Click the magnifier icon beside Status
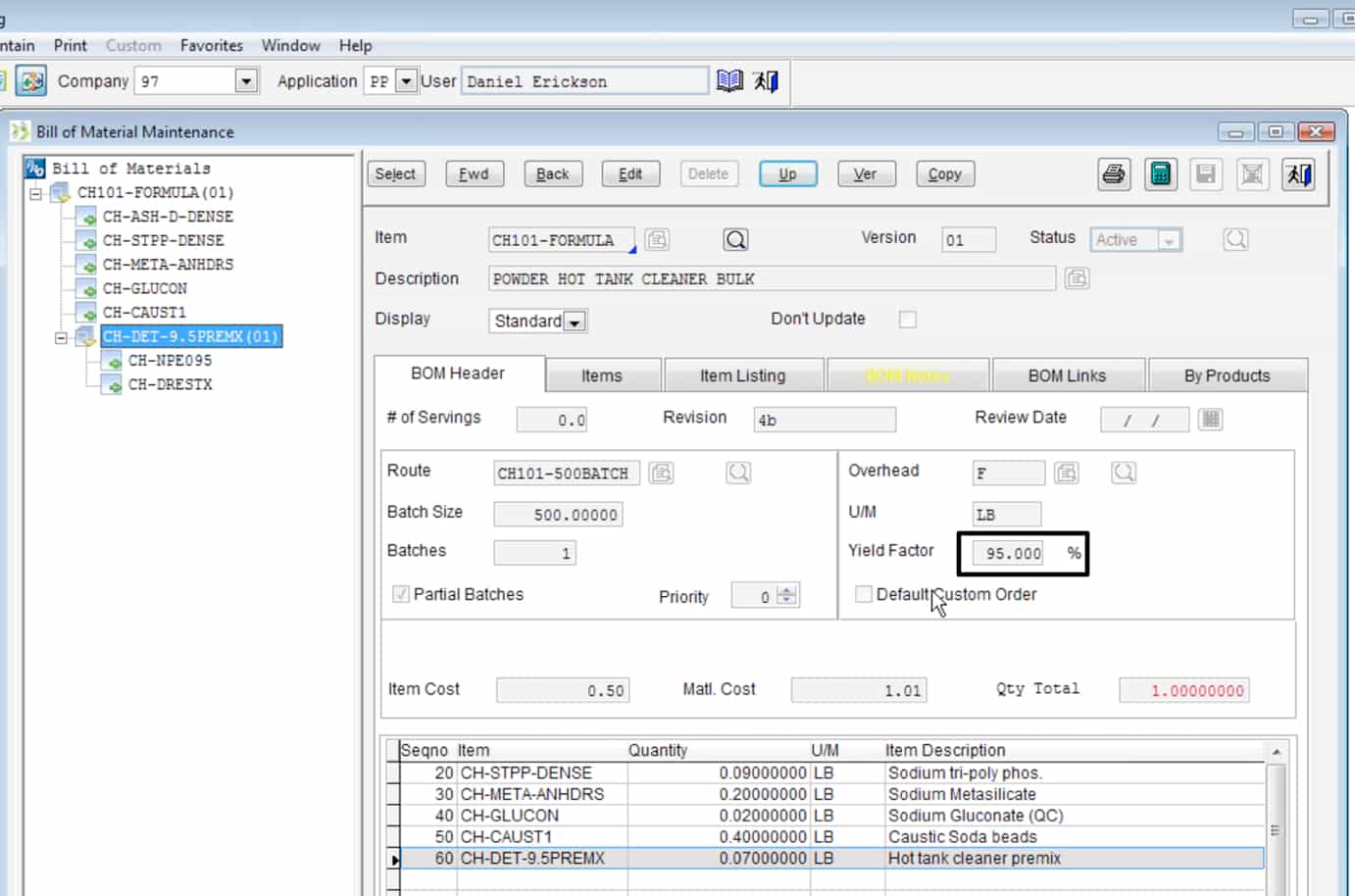 tap(1236, 239)
